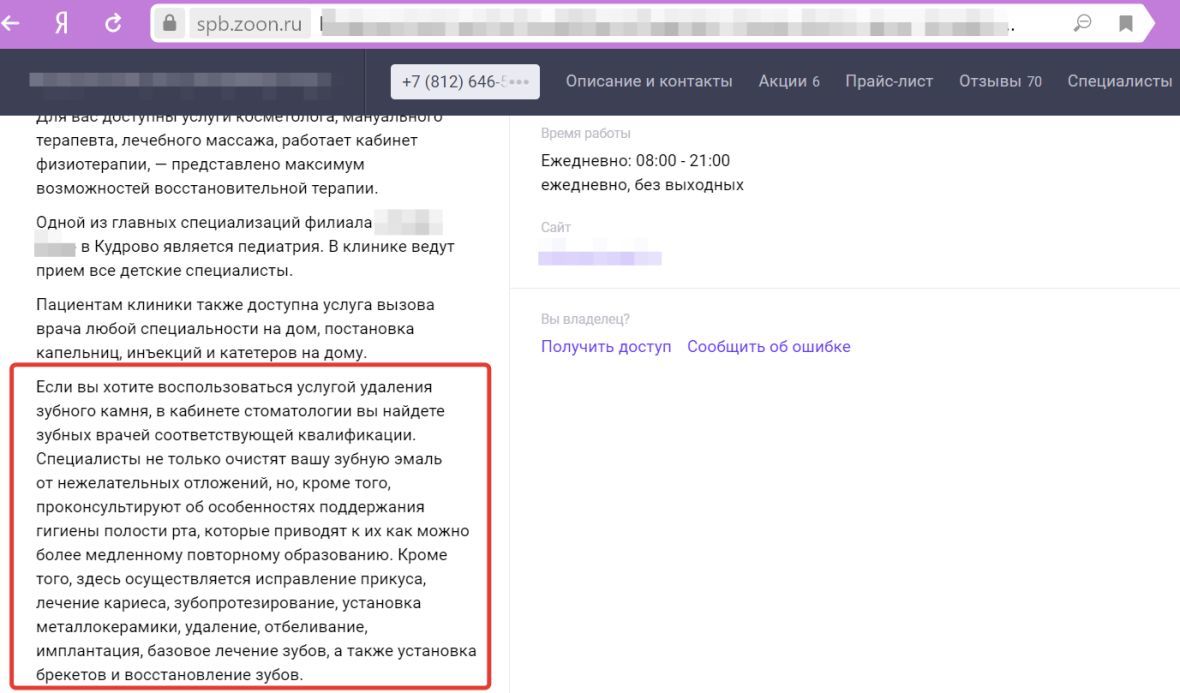This screenshot has width=1180, height=693.
Task: Click the "Ежедневно: 08:00 - 21:00" working hours text
Action: coord(635,161)
